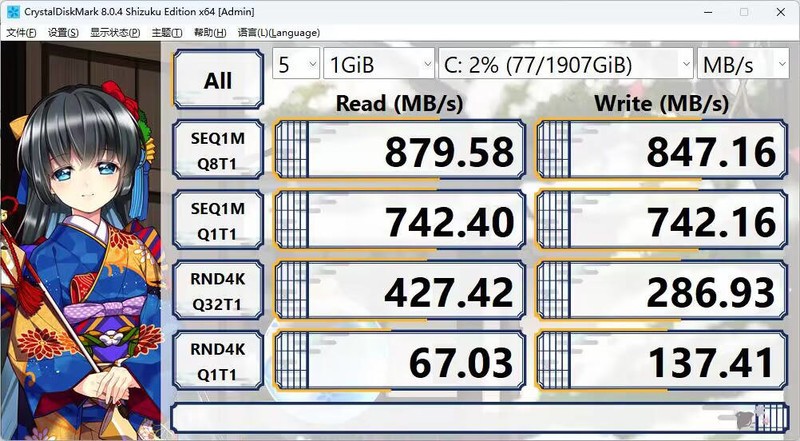Click the empty comment field at the bottom
800x441 pixels.
(x=480, y=418)
